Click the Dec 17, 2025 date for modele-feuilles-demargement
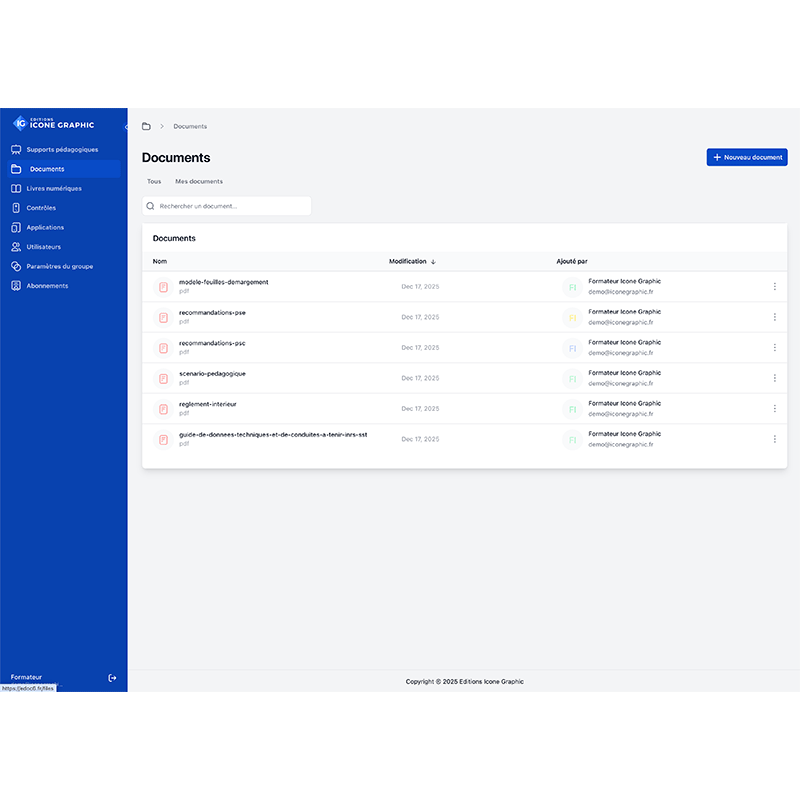This screenshot has width=800, height=800. coord(420,287)
